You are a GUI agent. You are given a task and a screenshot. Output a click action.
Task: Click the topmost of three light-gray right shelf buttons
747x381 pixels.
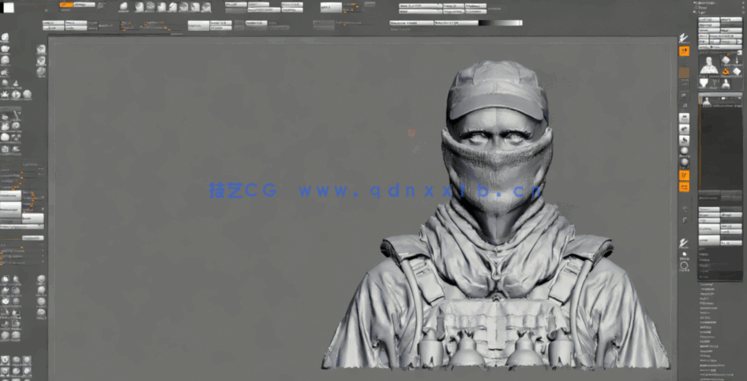click(684, 117)
